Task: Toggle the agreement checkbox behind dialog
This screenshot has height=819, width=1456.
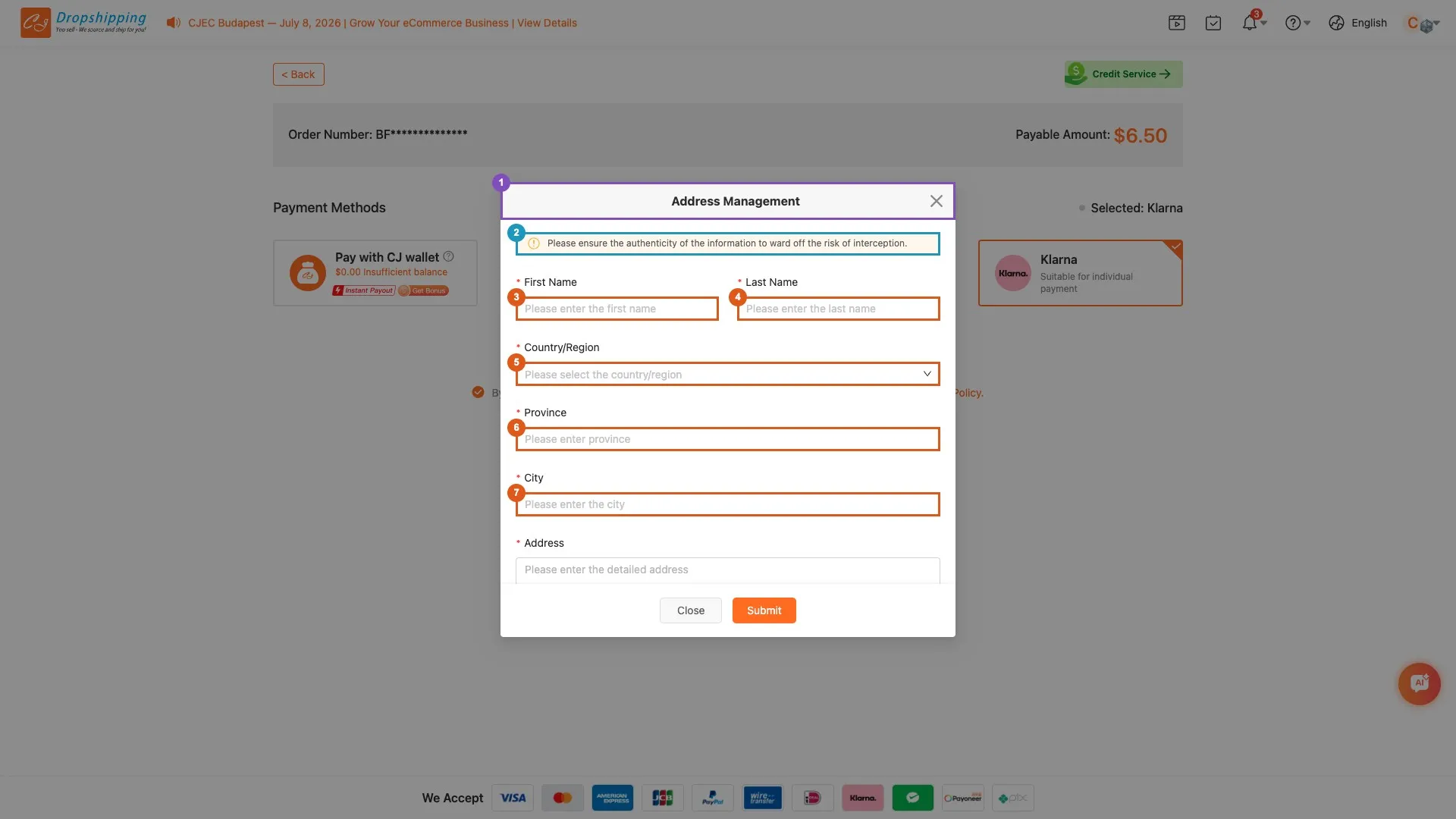Action: pyautogui.click(x=478, y=392)
